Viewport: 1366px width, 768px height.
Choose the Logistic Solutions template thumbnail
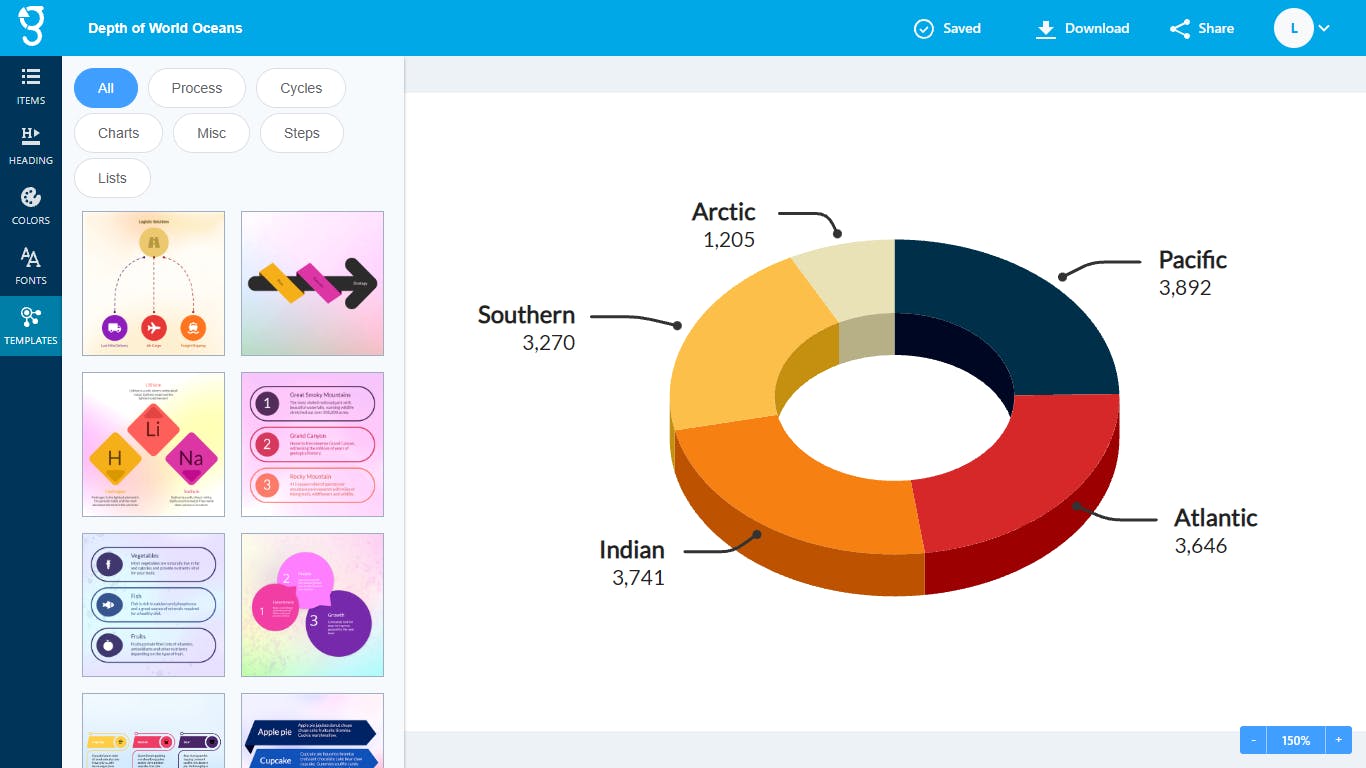(153, 283)
